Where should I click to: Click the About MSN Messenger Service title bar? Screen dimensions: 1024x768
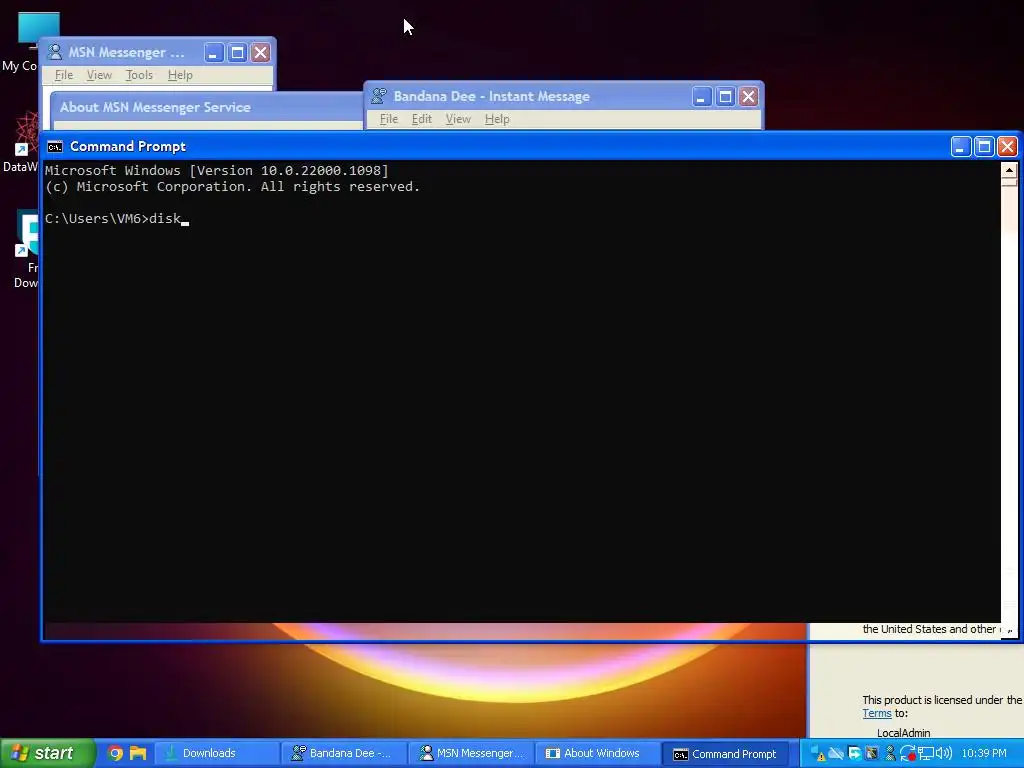click(x=208, y=107)
